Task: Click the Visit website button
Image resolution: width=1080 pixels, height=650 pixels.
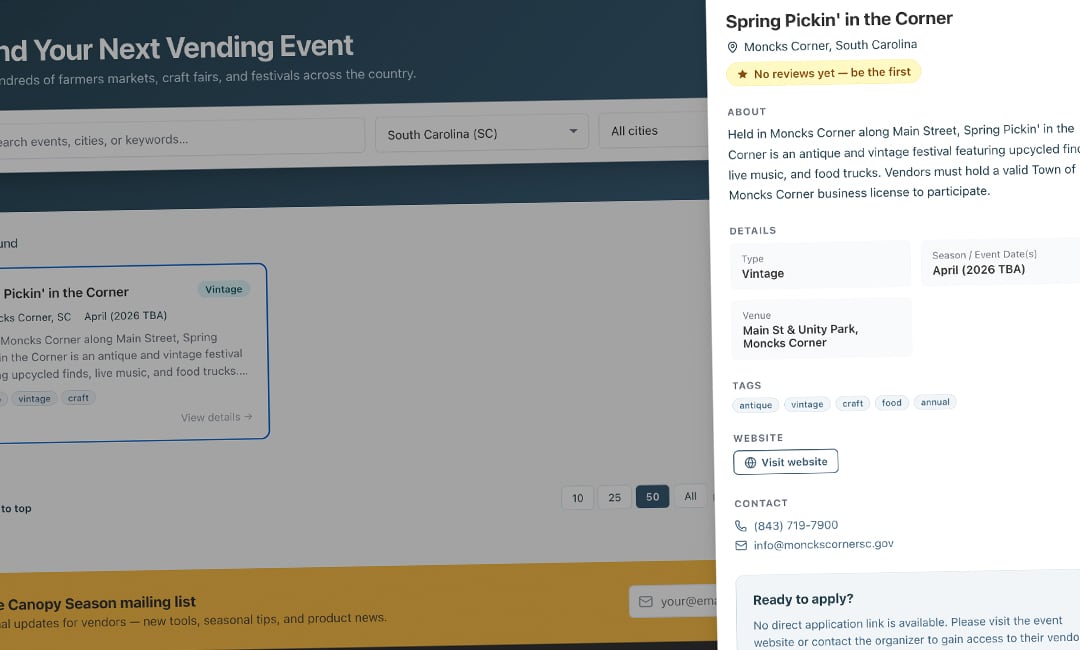Action: (786, 462)
